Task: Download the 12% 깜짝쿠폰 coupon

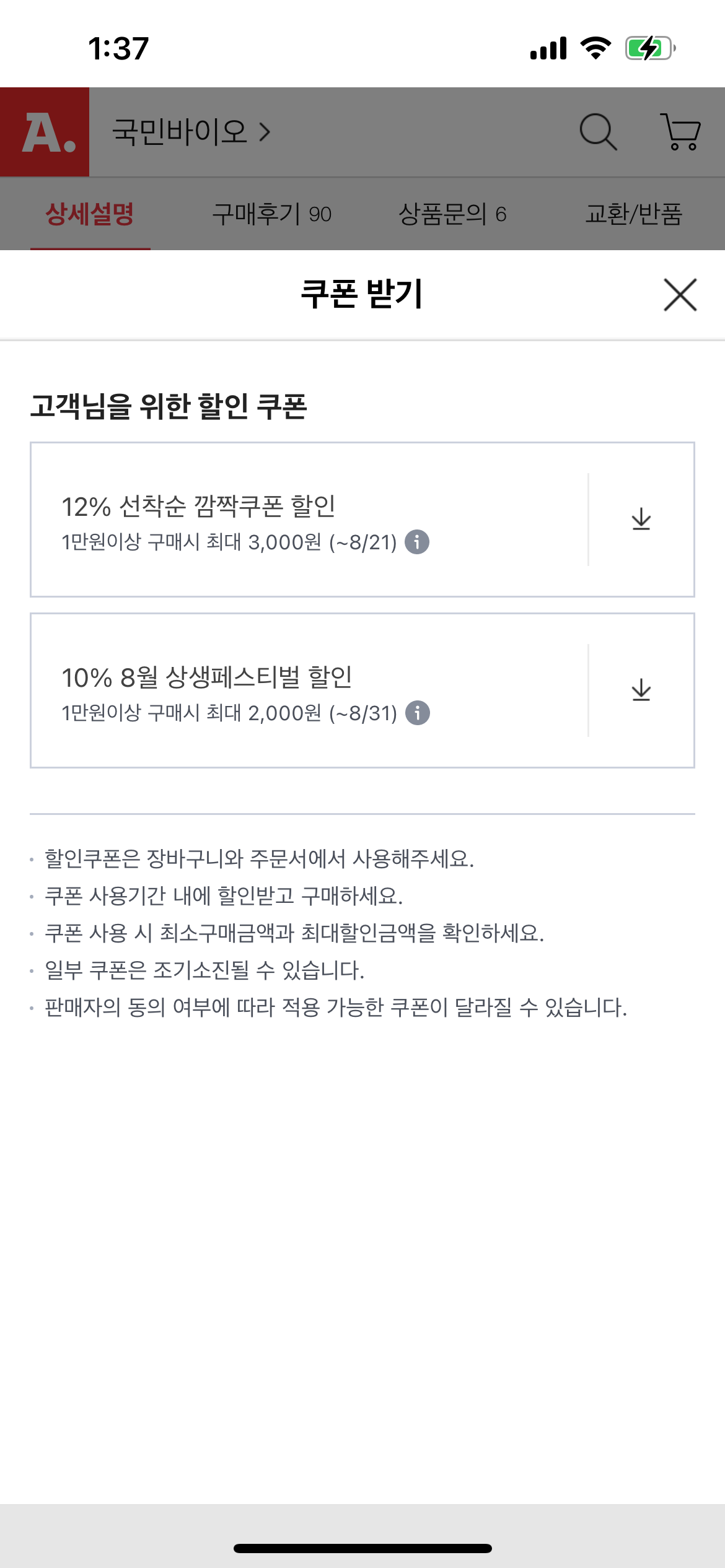Action: 641,519
